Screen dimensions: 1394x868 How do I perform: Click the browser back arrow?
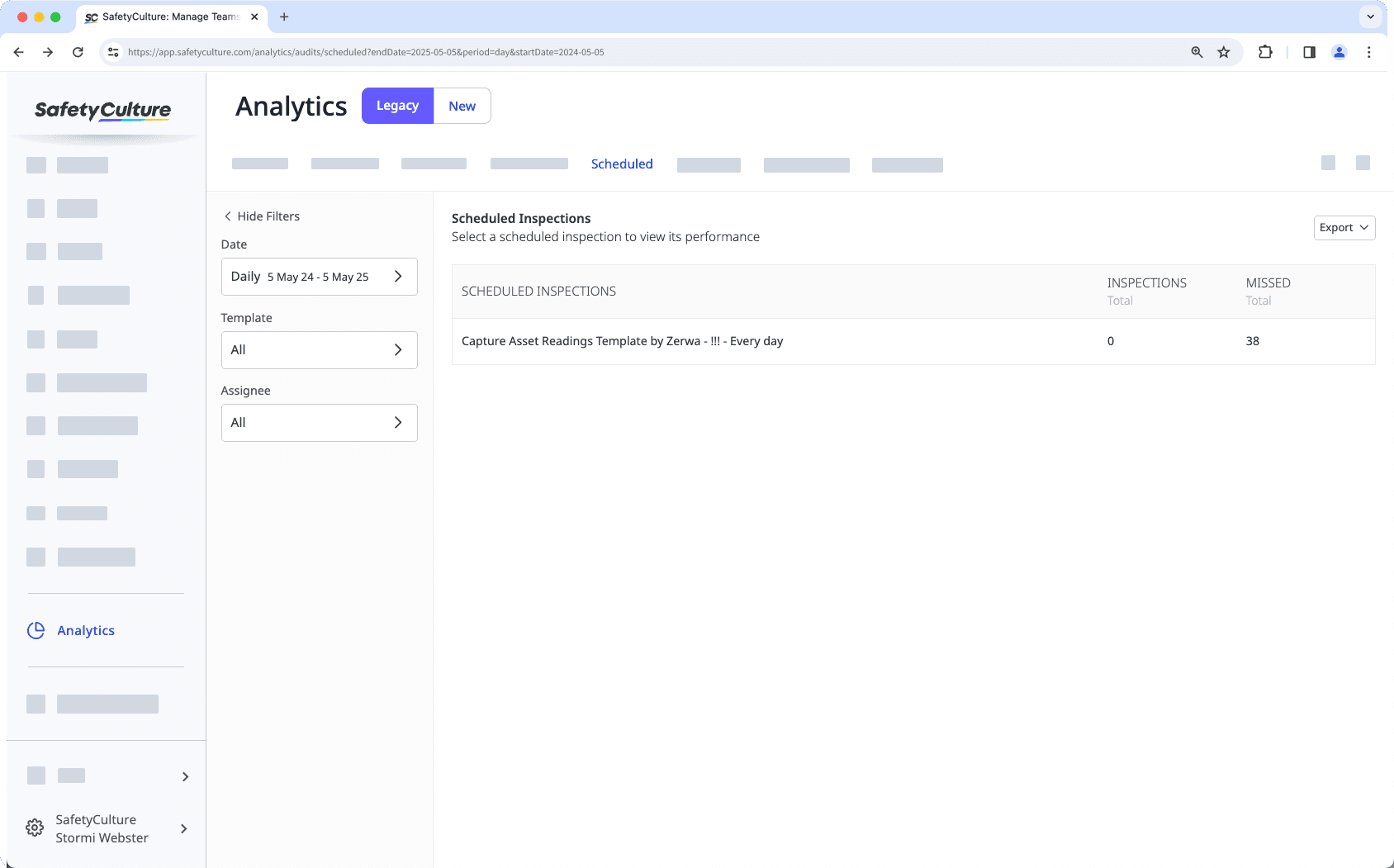18,52
